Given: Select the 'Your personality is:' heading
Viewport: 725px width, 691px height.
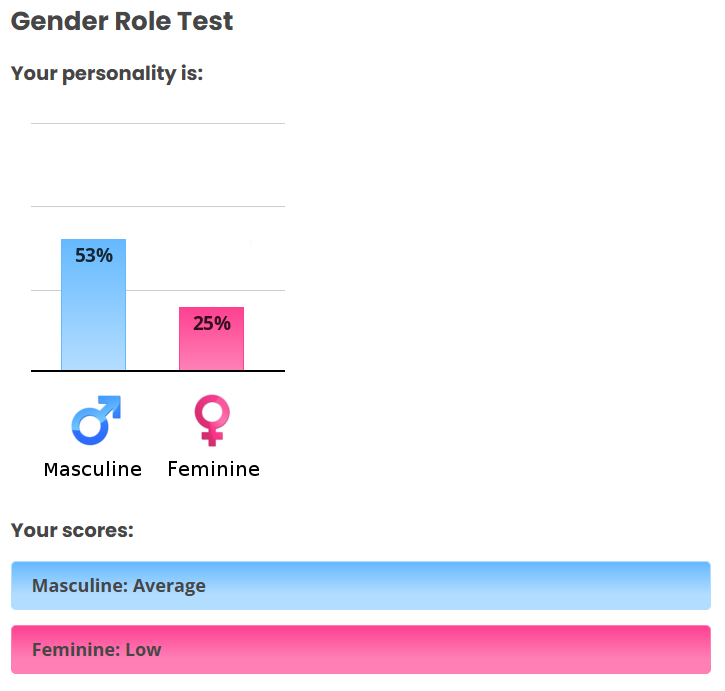Looking at the screenshot, I should coord(106,74).
